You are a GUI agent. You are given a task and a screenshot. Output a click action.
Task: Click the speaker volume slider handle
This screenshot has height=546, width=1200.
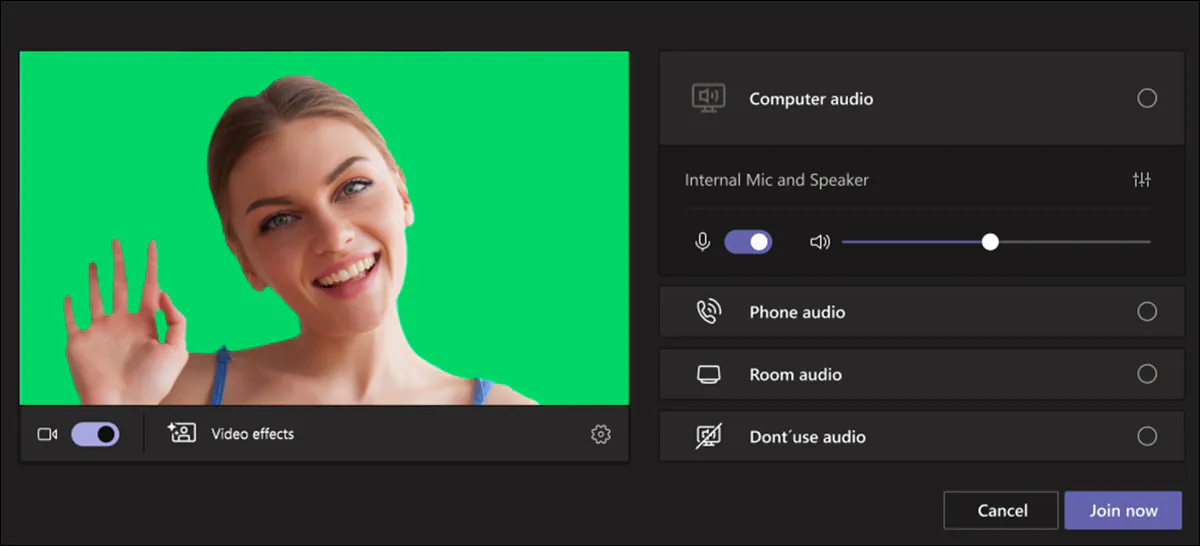coord(990,242)
